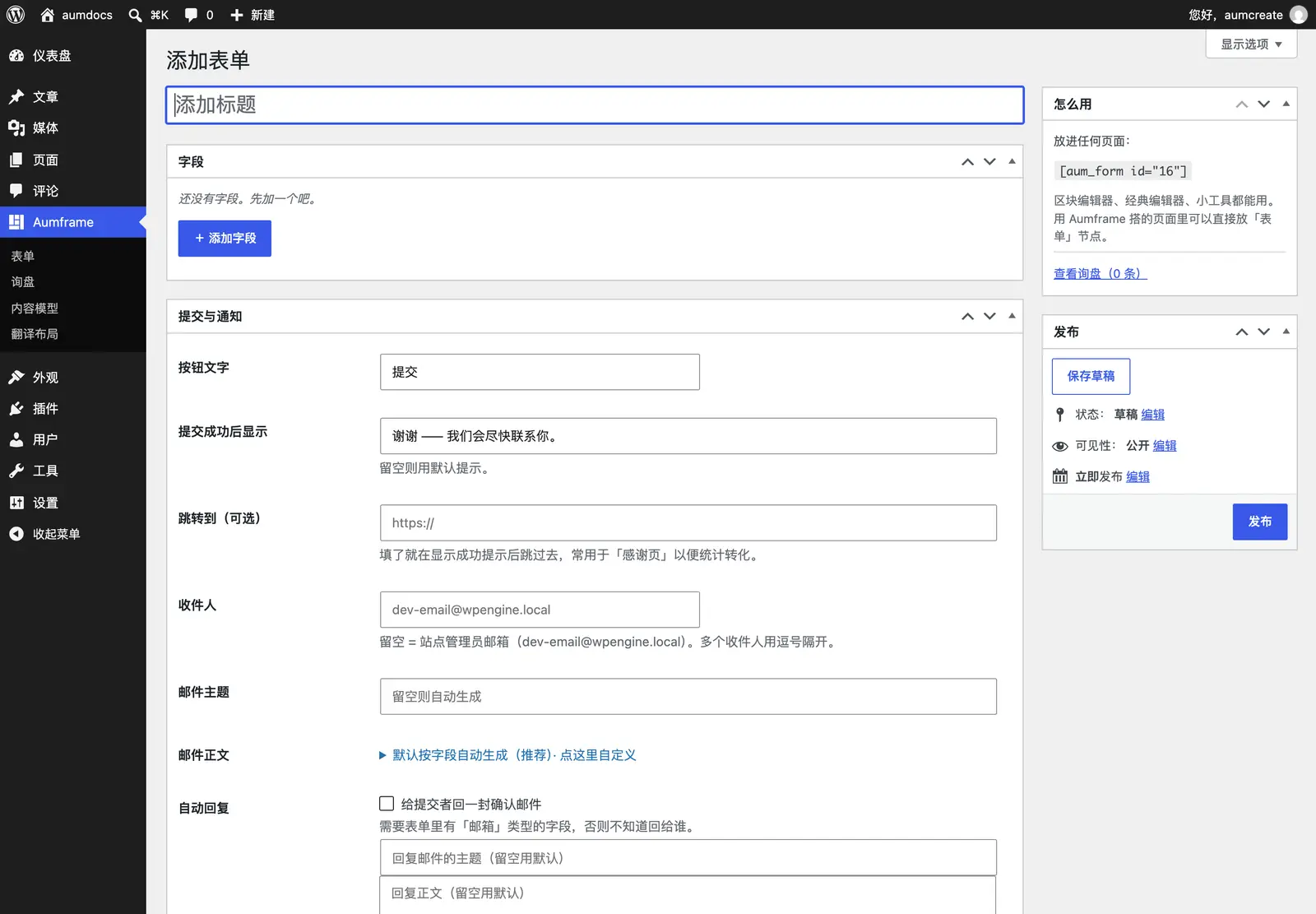Viewport: 1316px width, 914px height.
Task: Toggle the 字段 panel collapse triangle
Action: click(1012, 161)
